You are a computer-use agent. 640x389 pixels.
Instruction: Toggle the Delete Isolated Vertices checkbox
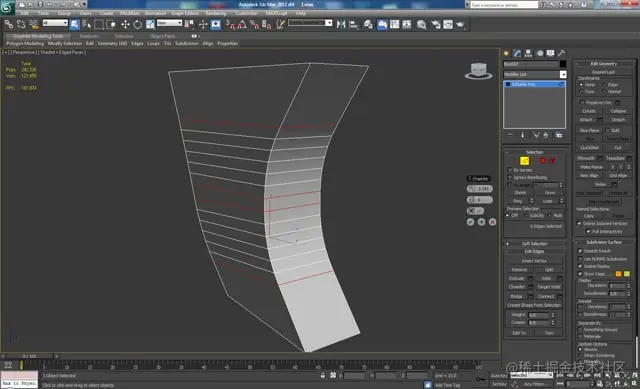pyautogui.click(x=579, y=223)
